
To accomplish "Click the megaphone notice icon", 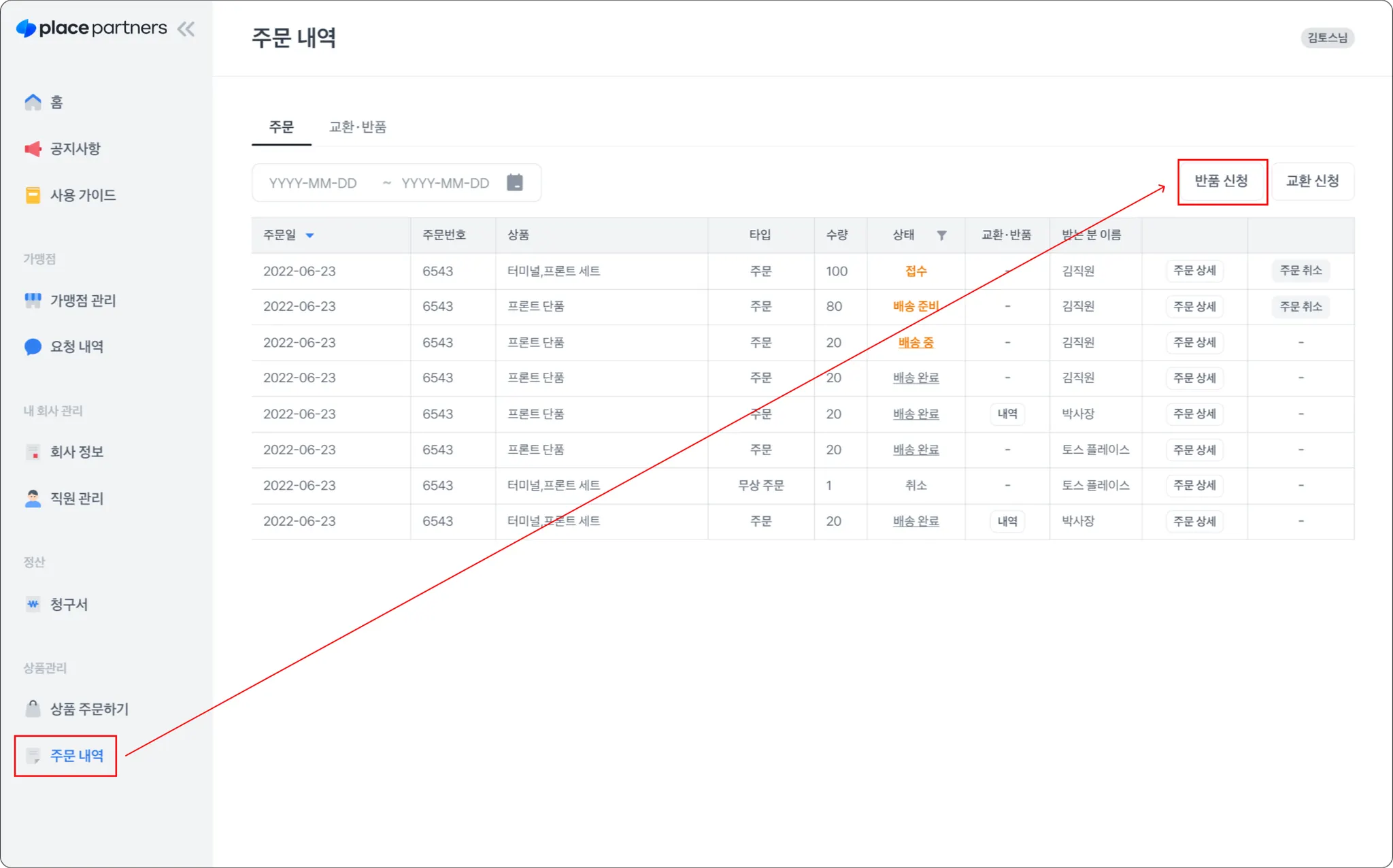I will tap(33, 148).
